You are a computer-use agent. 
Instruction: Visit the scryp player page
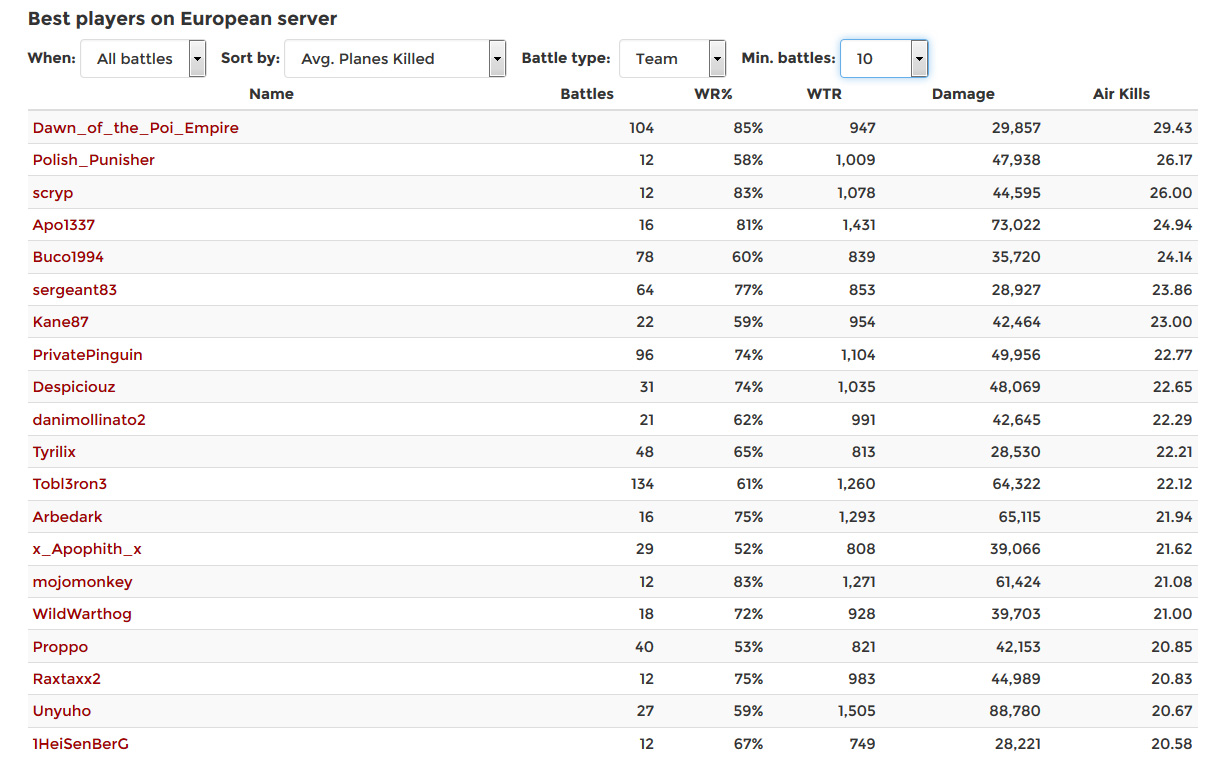(x=53, y=193)
